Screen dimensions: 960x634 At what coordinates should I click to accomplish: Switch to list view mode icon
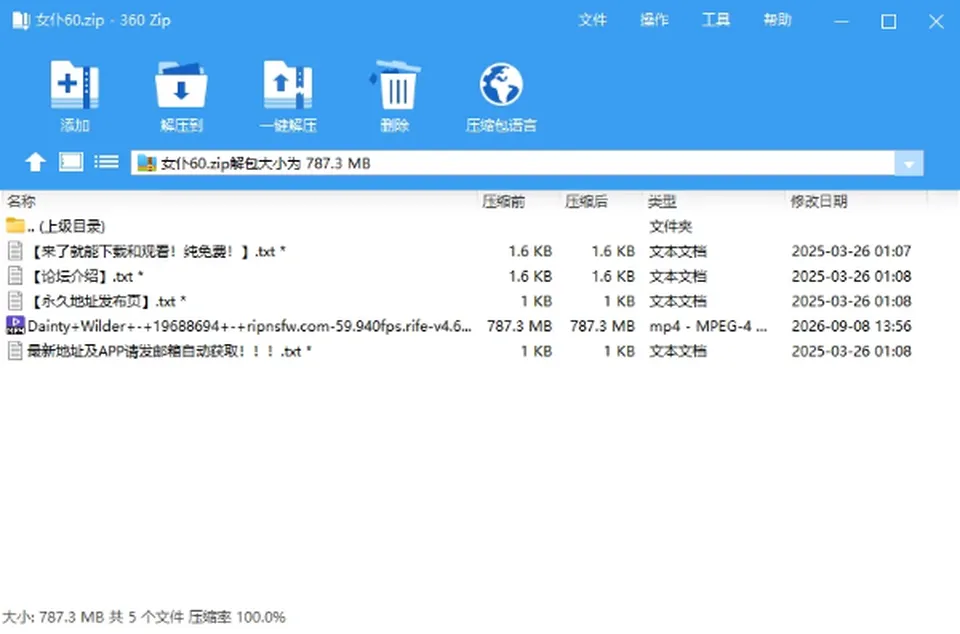tap(107, 162)
